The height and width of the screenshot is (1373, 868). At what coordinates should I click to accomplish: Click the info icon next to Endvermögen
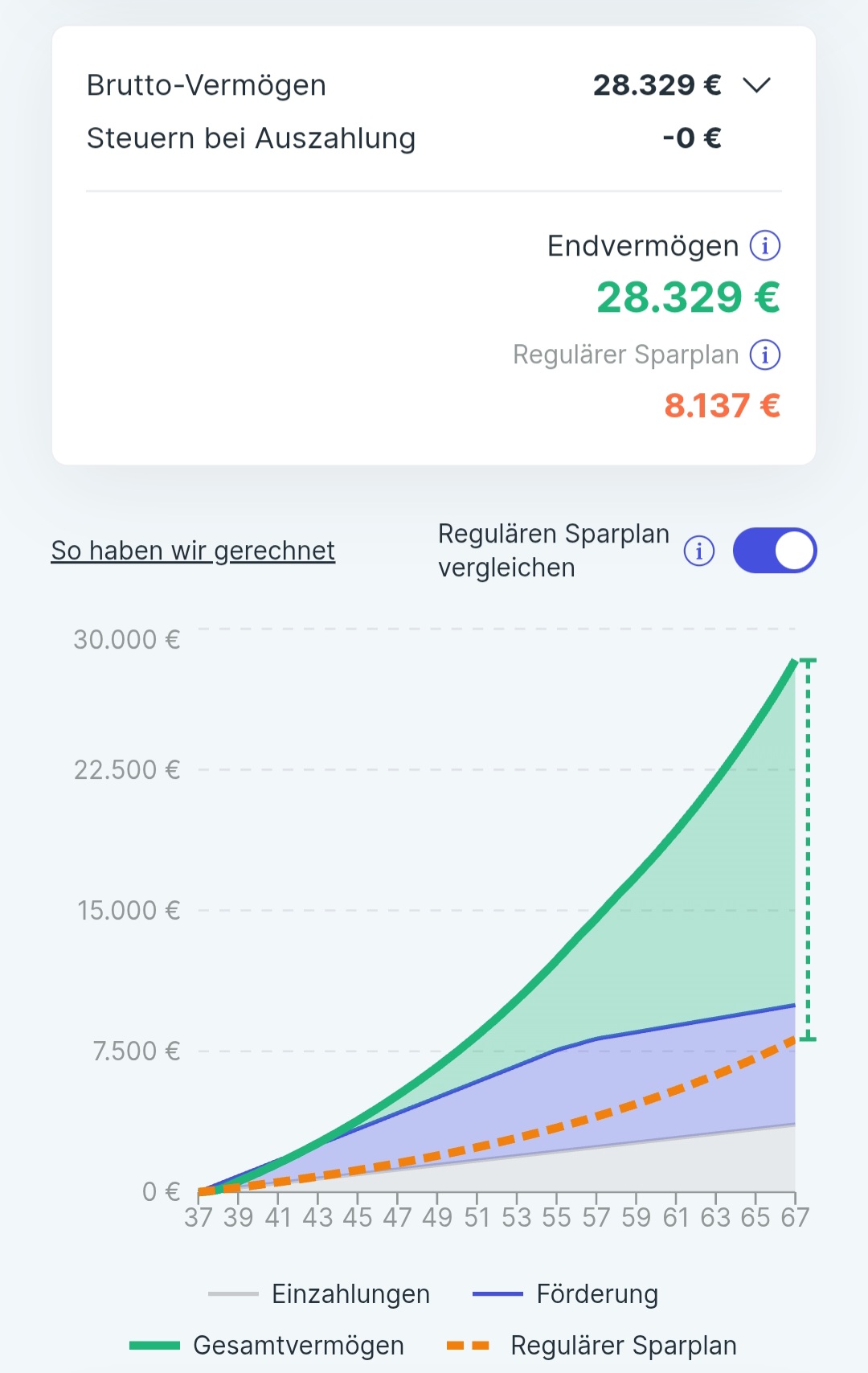(x=764, y=246)
